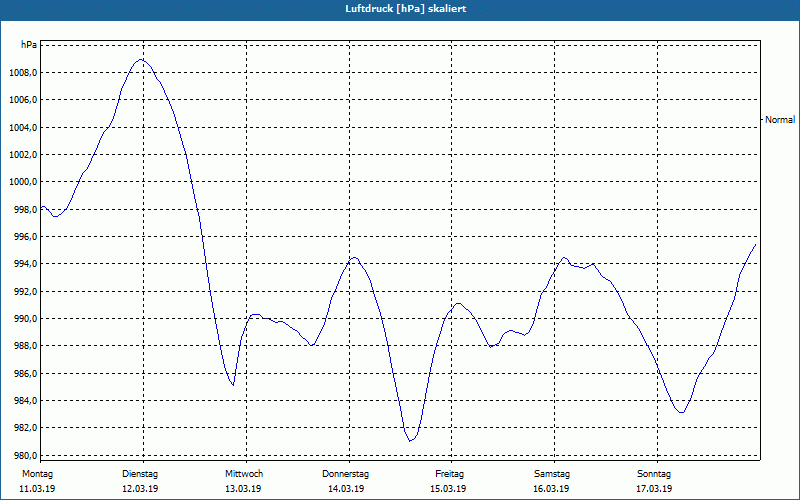Select the 982,0 y-axis value

tap(25, 428)
